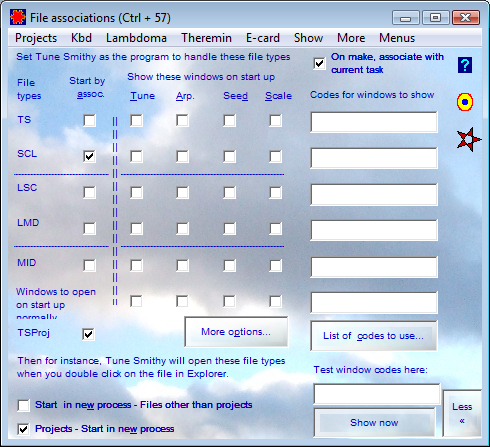Check Tune for normal start up windows
The height and width of the screenshot is (447, 490).
(x=136, y=302)
